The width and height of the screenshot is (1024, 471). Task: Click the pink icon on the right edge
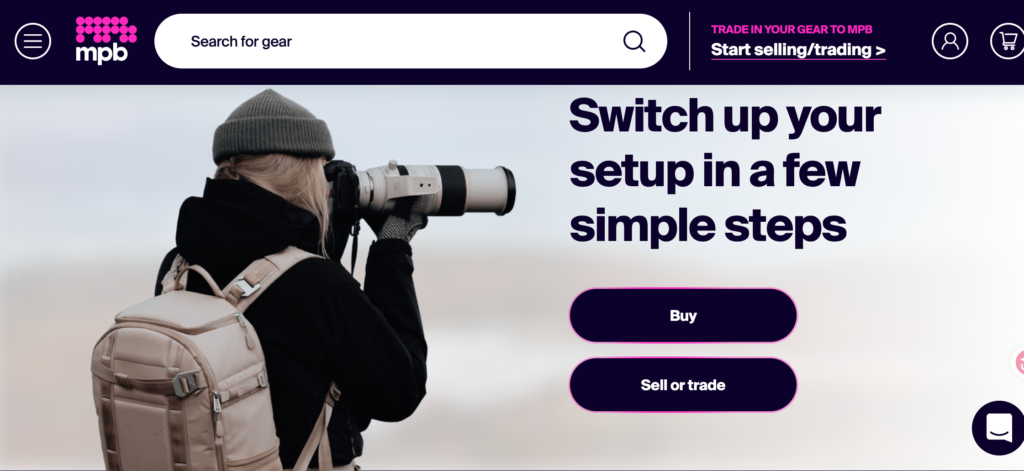pyautogui.click(x=1019, y=363)
